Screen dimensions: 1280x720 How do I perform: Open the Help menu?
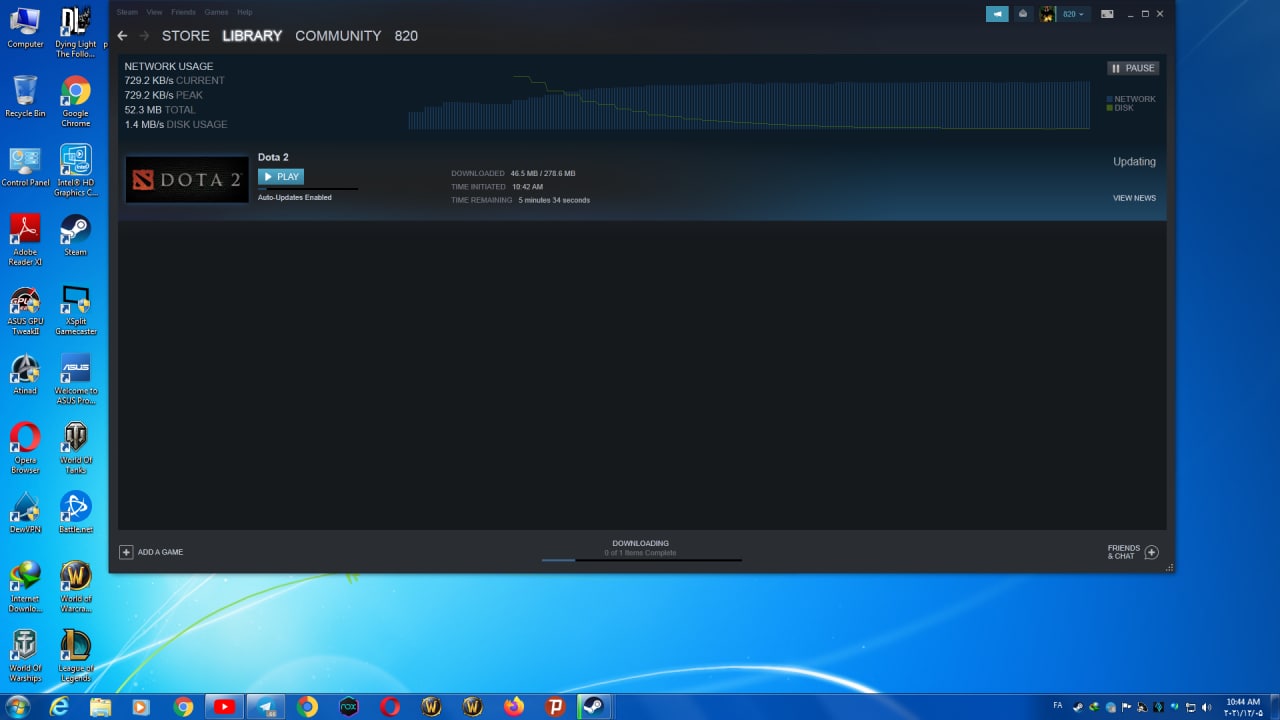[244, 12]
